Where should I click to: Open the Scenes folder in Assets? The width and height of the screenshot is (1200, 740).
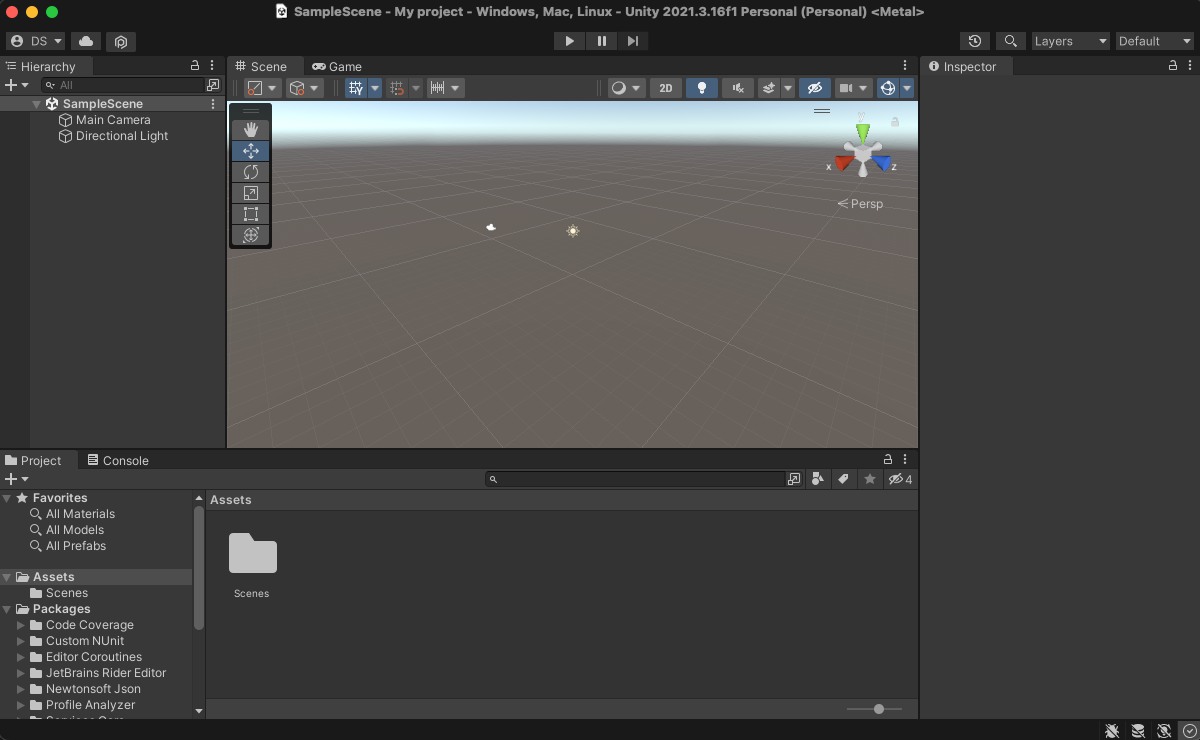pos(252,553)
